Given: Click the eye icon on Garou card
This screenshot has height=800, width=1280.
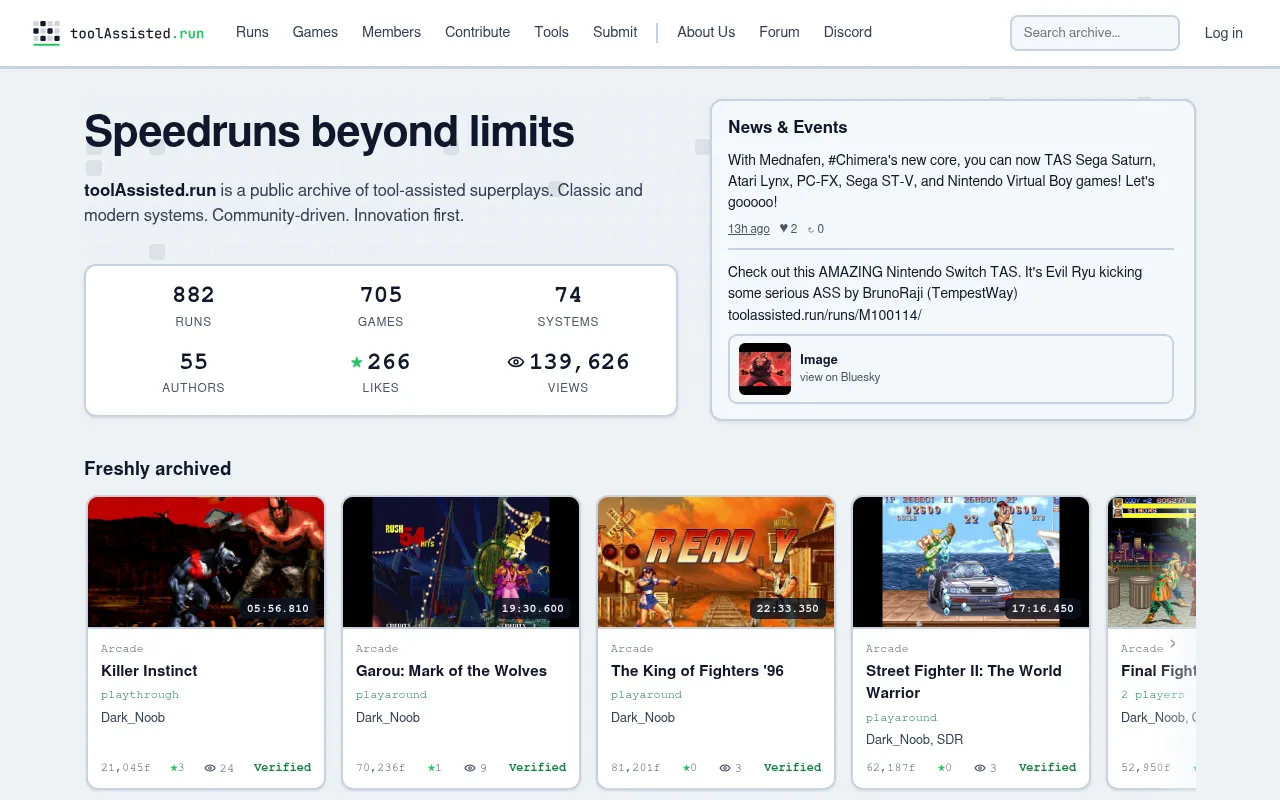Looking at the screenshot, I should pos(470,768).
